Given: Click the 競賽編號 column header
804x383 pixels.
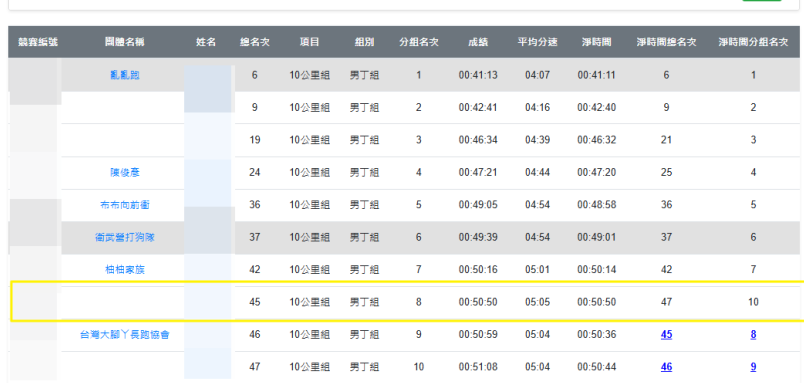Looking at the screenshot, I should [37, 42].
